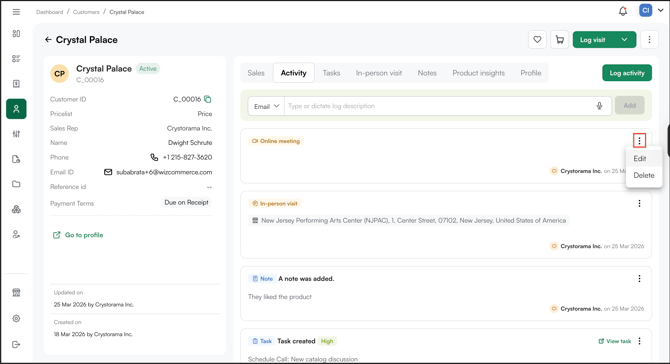Image resolution: width=670 pixels, height=364 pixels.
Task: Follow the Go to profile link
Action: (x=78, y=235)
